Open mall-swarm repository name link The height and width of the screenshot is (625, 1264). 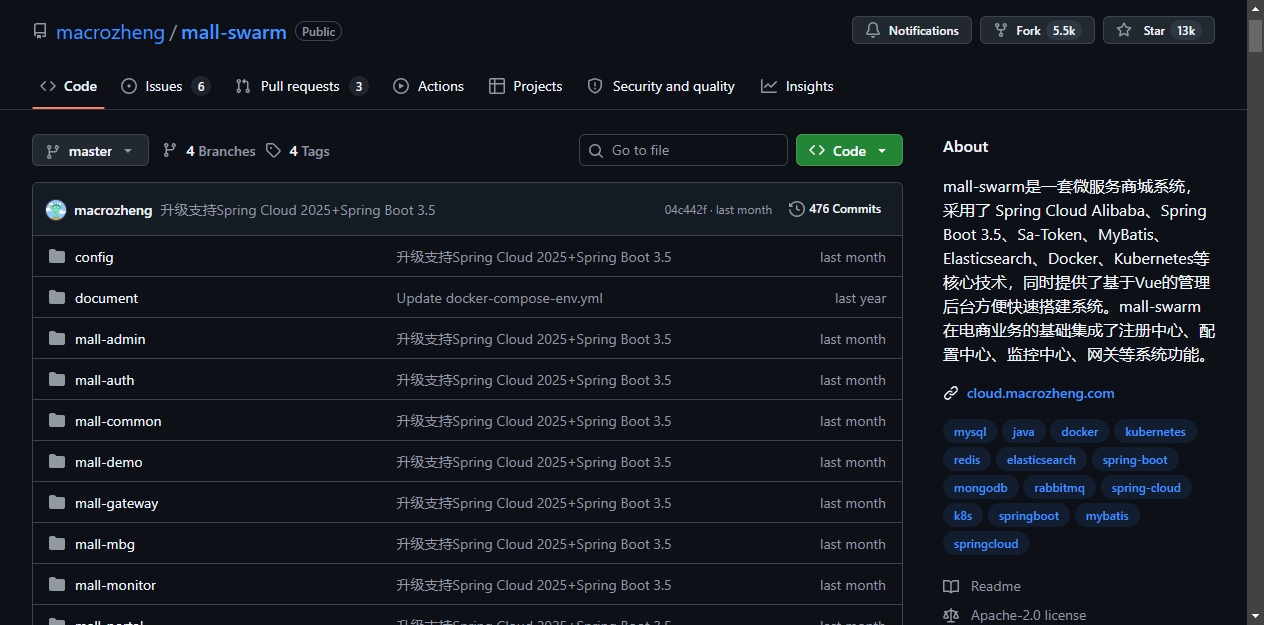point(234,32)
